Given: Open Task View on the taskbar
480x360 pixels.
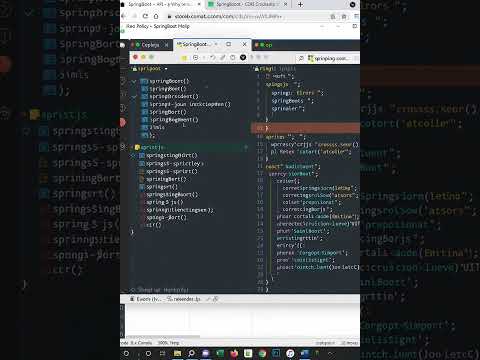Looking at the screenshot, I should [x=162, y=353].
